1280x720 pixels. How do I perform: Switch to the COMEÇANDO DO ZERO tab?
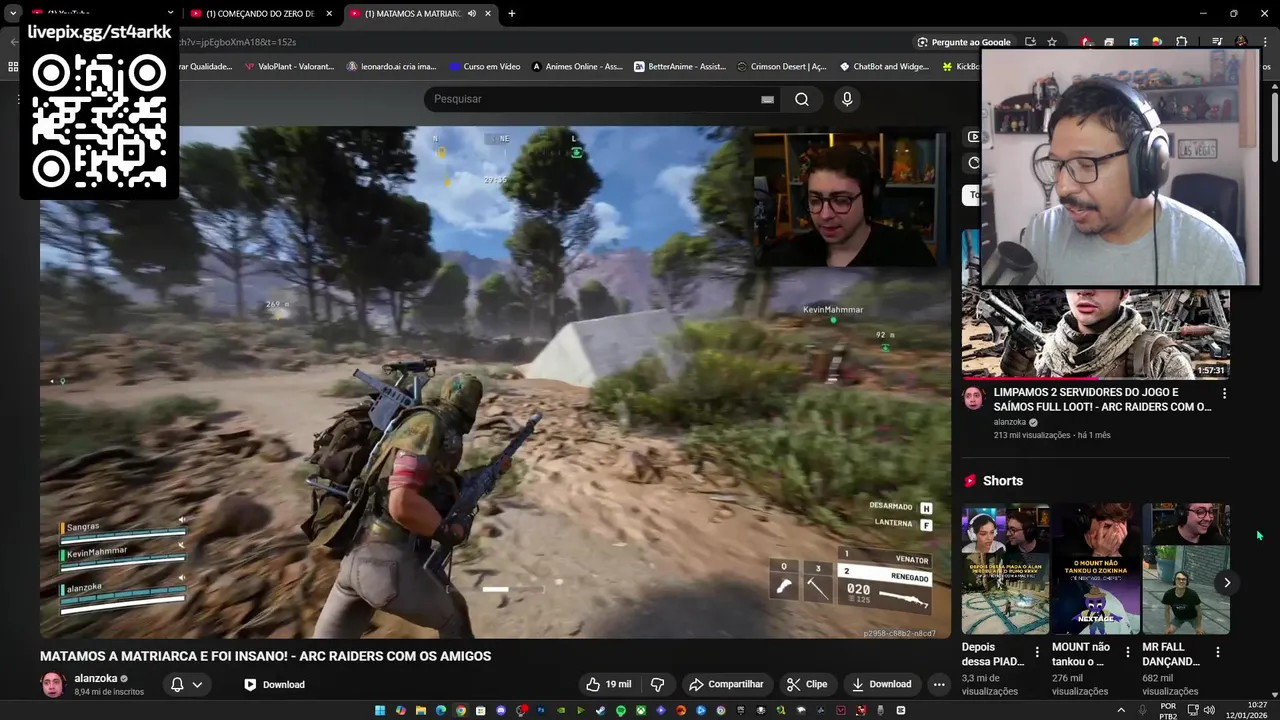[260, 14]
